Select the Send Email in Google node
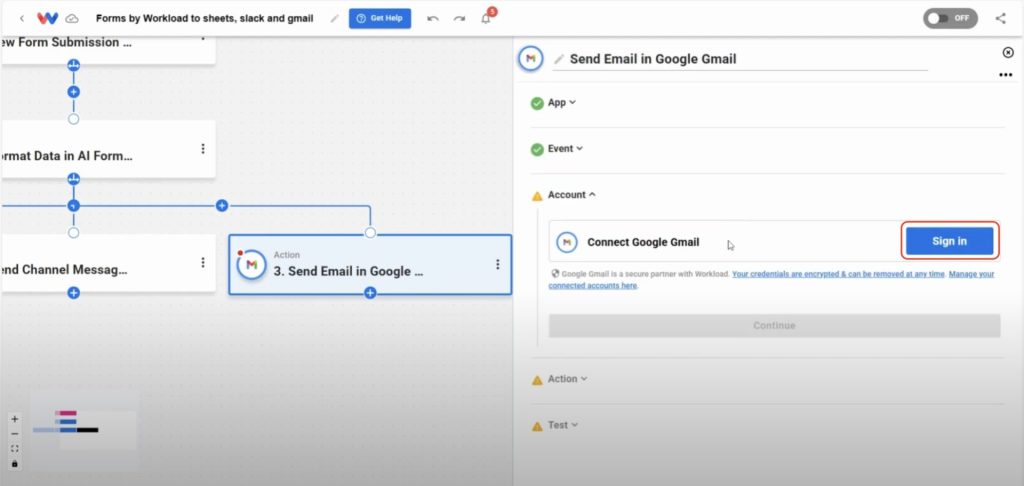Viewport: 1024px width, 486px height. 370,265
